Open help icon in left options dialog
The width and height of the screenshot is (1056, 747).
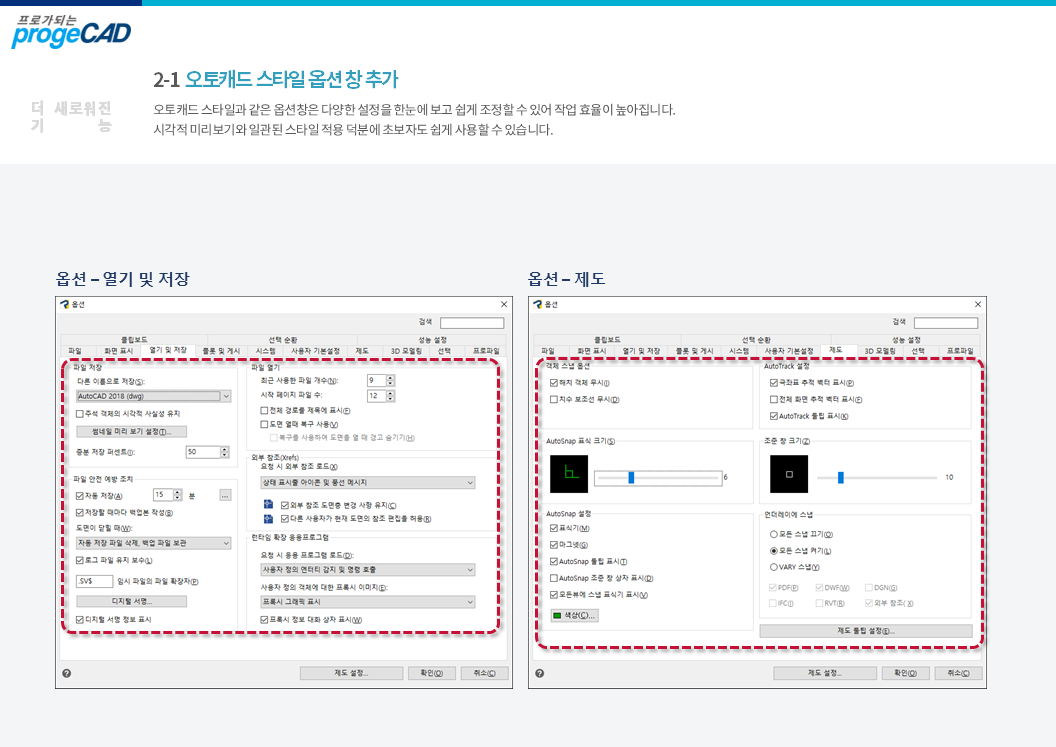click(67, 673)
